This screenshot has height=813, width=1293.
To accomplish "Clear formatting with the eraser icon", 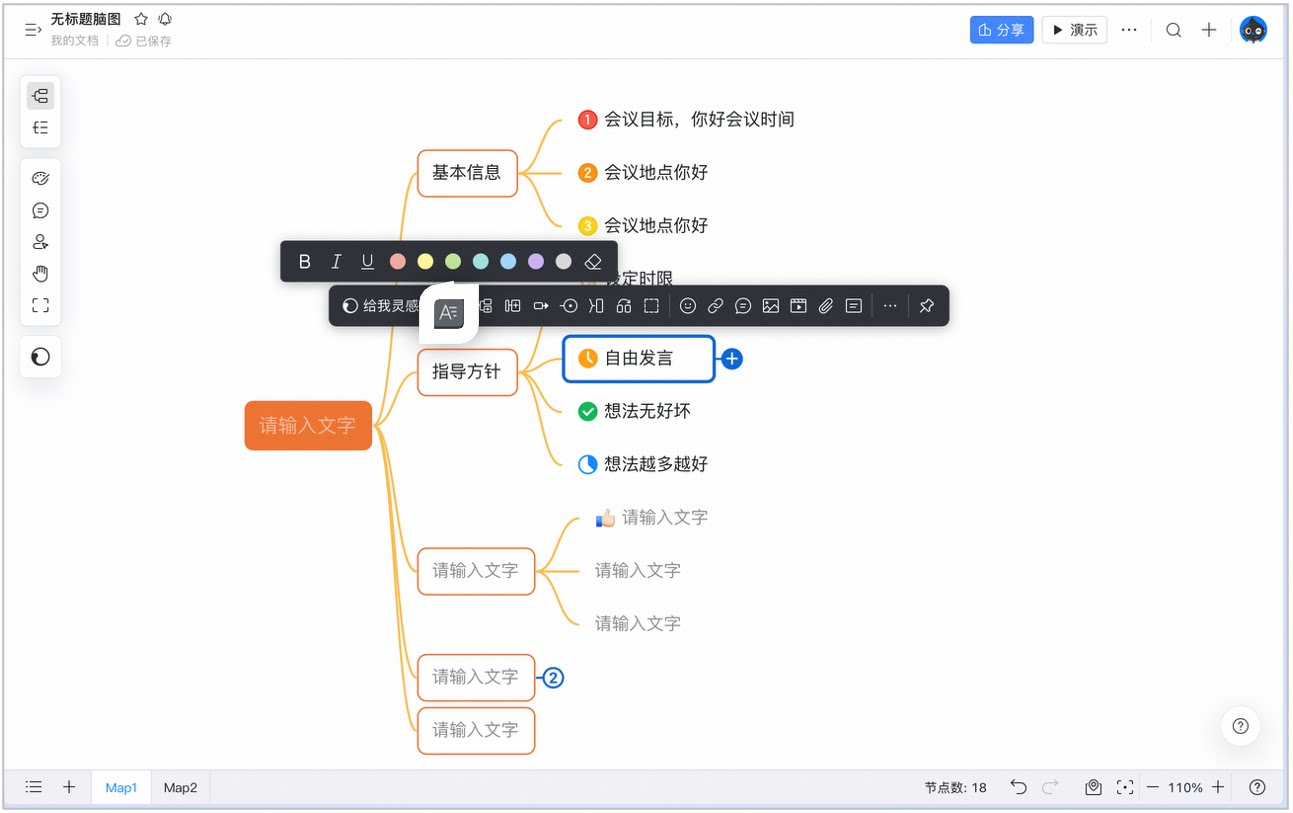I will (593, 262).
